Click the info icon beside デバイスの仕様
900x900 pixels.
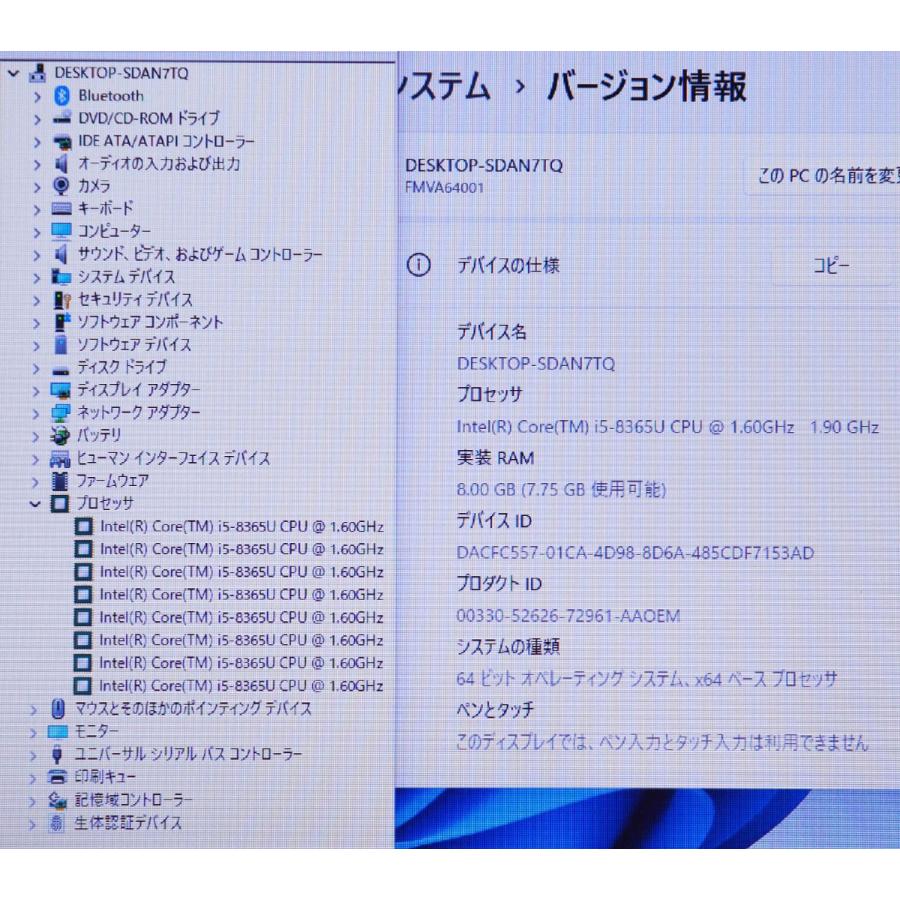click(x=419, y=266)
